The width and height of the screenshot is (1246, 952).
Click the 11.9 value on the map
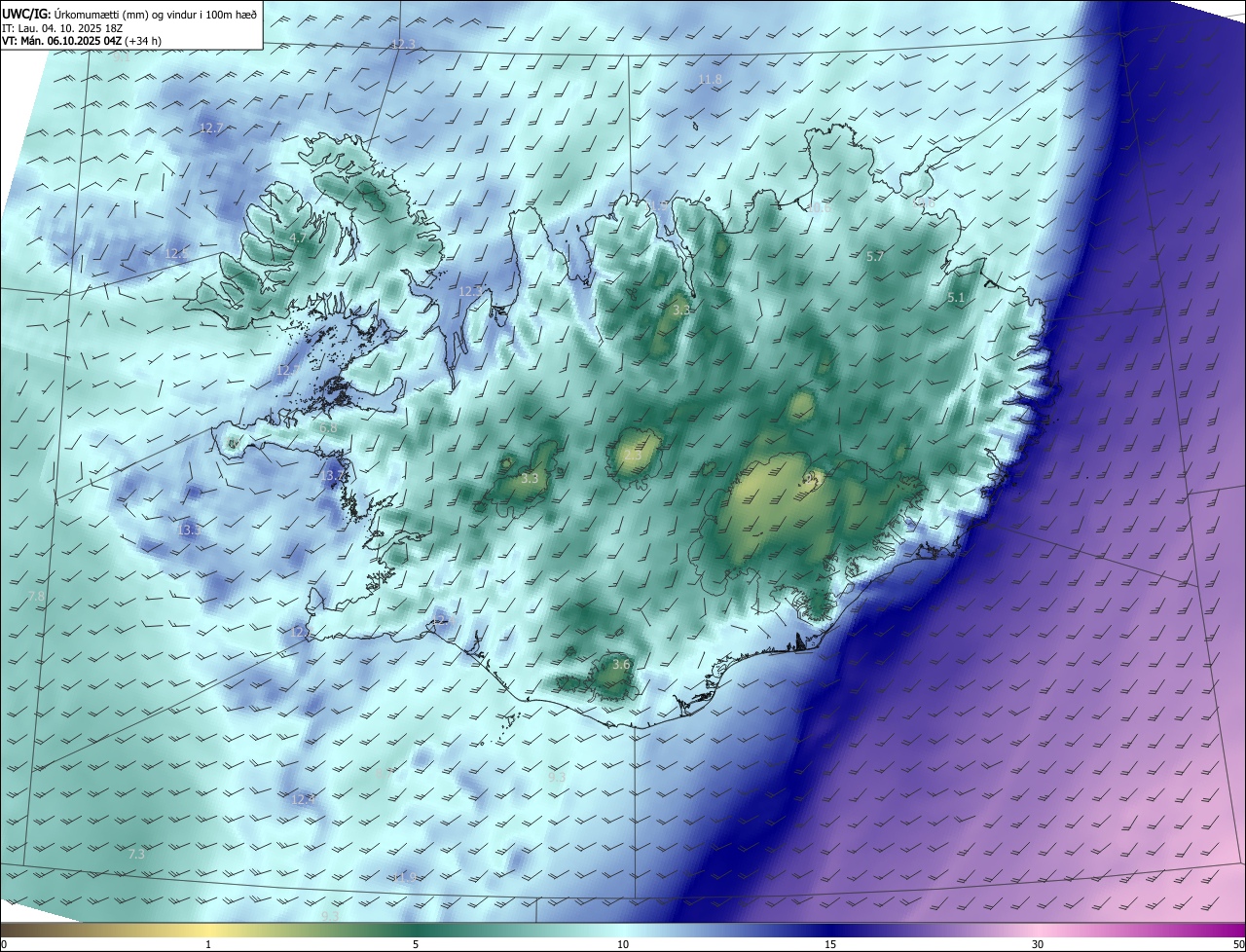click(x=404, y=877)
